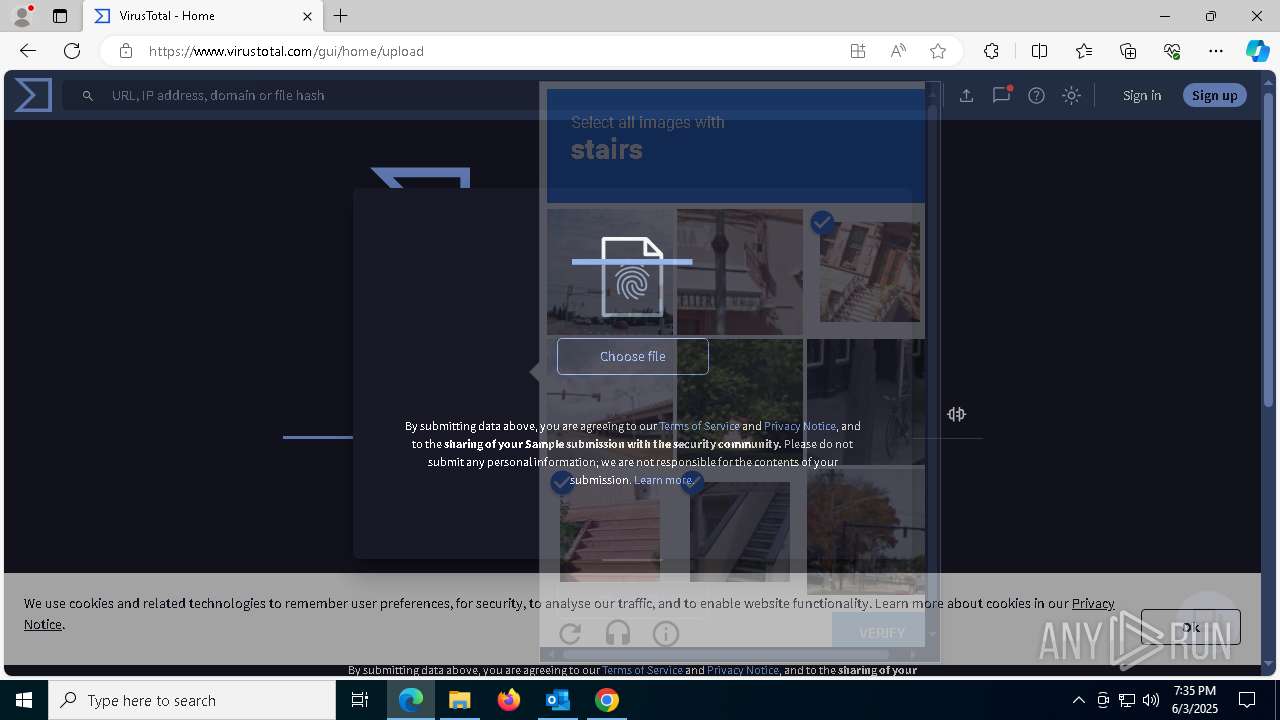Select the top-middle red pole captcha image

[x=740, y=272]
